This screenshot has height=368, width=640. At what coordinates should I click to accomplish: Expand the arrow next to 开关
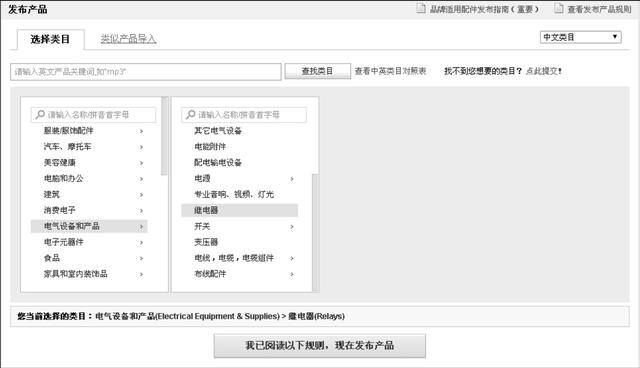292,226
